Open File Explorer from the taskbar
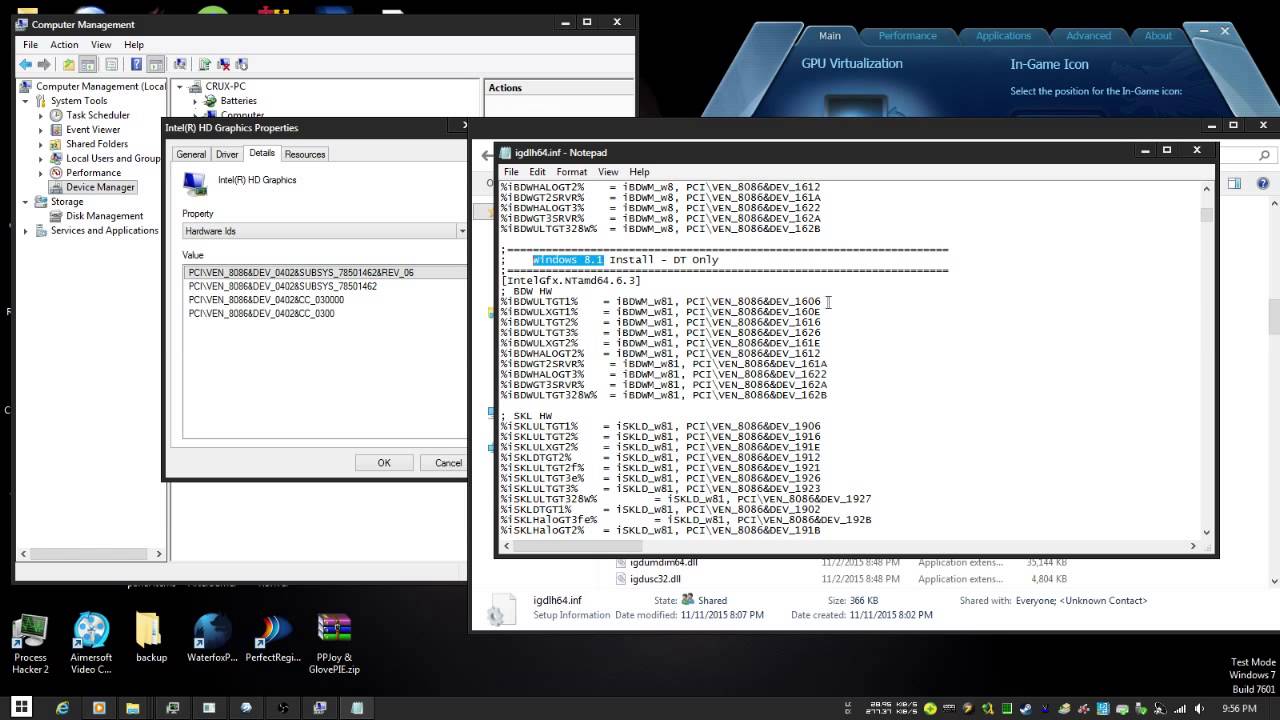 pyautogui.click(x=133, y=708)
